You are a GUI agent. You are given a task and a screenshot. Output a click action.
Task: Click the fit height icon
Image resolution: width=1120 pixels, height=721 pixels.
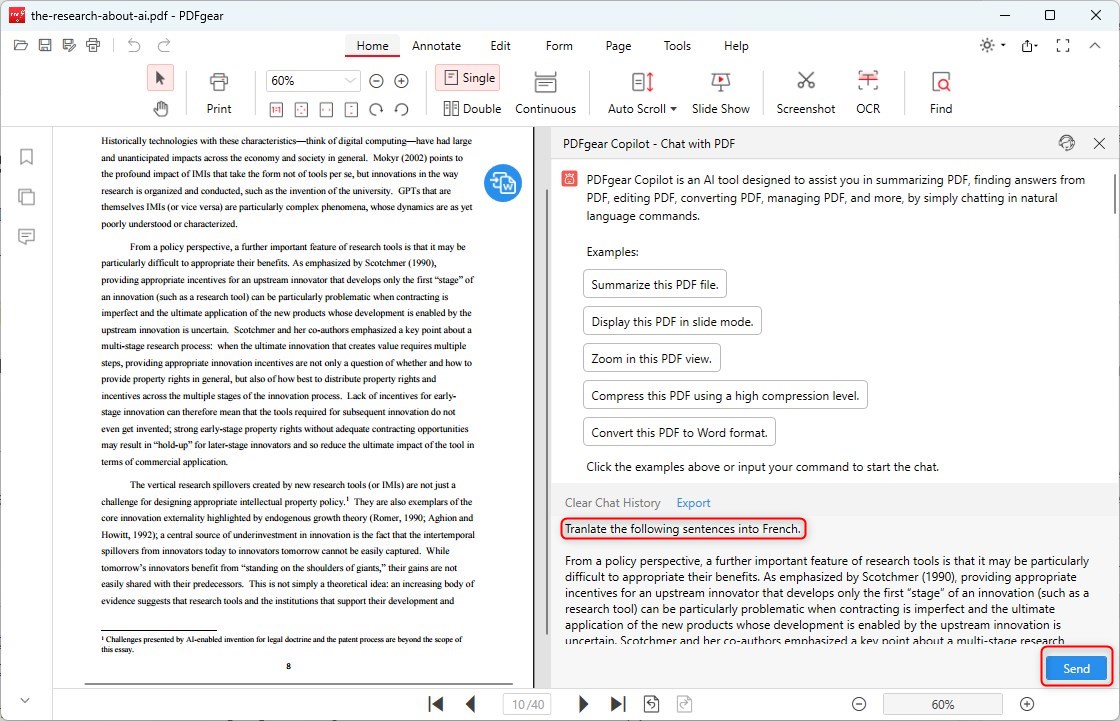[351, 109]
